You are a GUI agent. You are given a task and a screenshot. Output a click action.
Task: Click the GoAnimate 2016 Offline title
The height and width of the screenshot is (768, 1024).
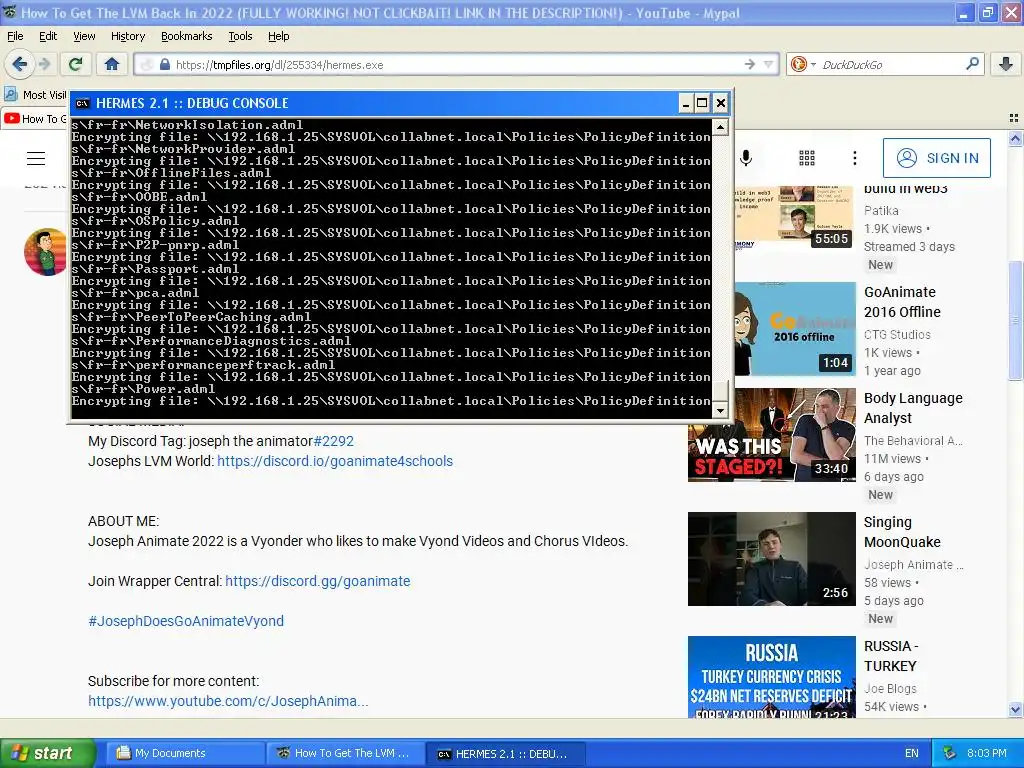(903, 302)
